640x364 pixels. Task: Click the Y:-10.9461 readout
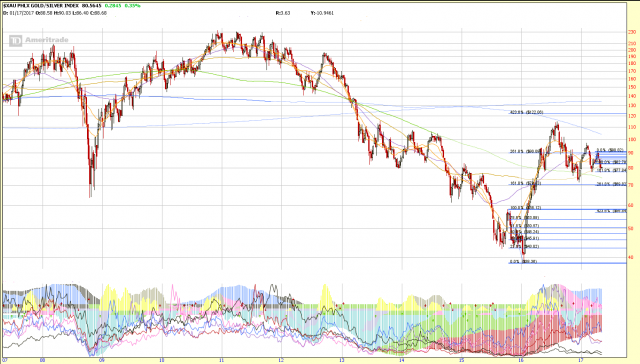[322, 13]
